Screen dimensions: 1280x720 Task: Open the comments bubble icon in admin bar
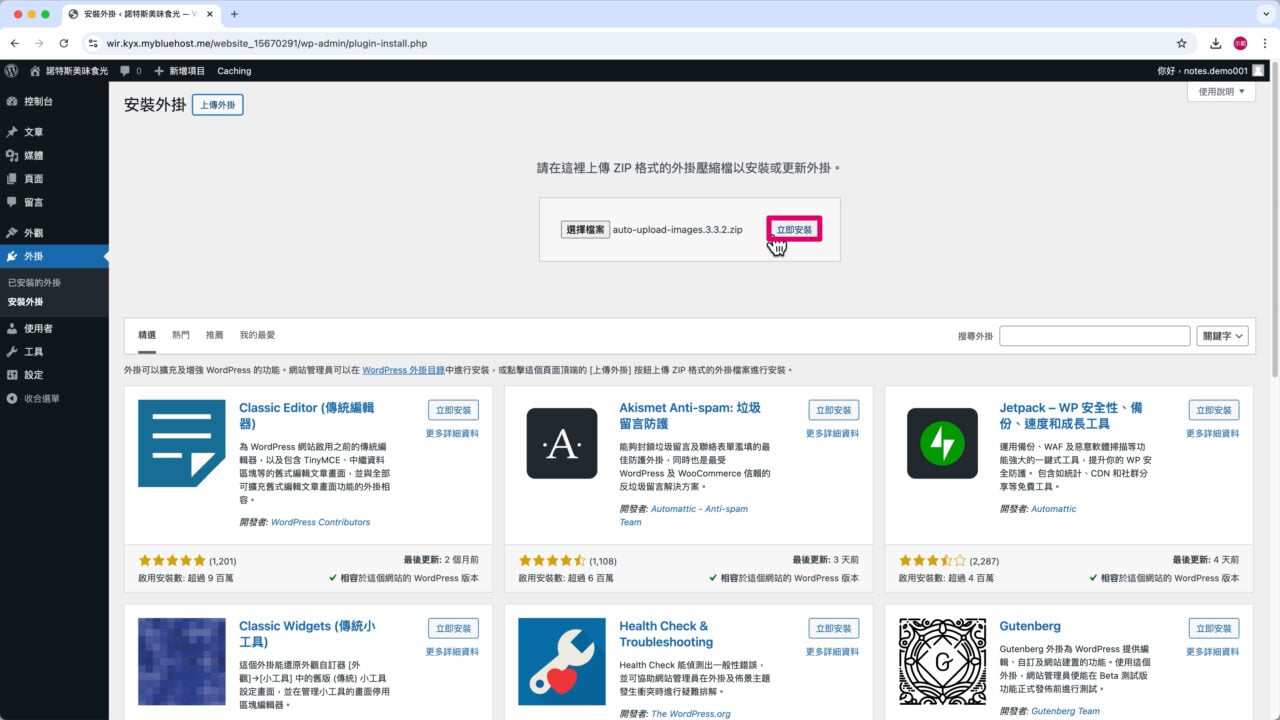(125, 71)
